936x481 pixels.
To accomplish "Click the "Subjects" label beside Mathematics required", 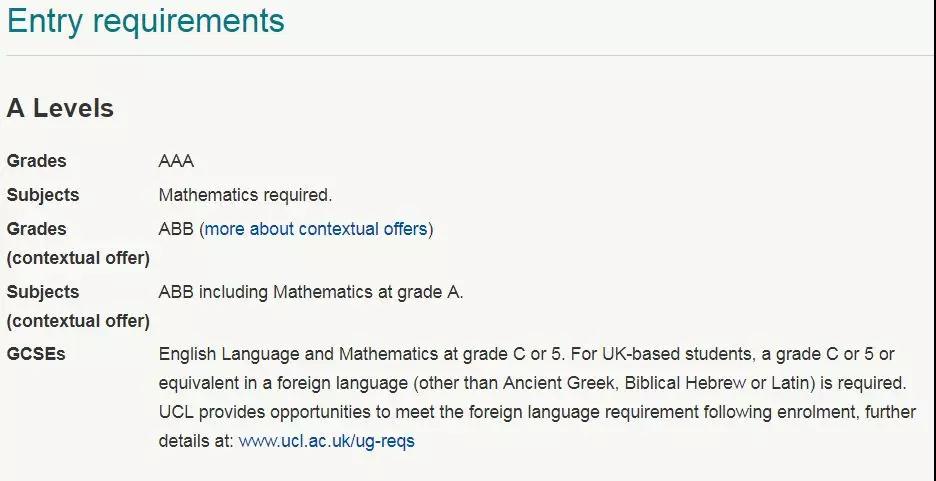I will (43, 195).
